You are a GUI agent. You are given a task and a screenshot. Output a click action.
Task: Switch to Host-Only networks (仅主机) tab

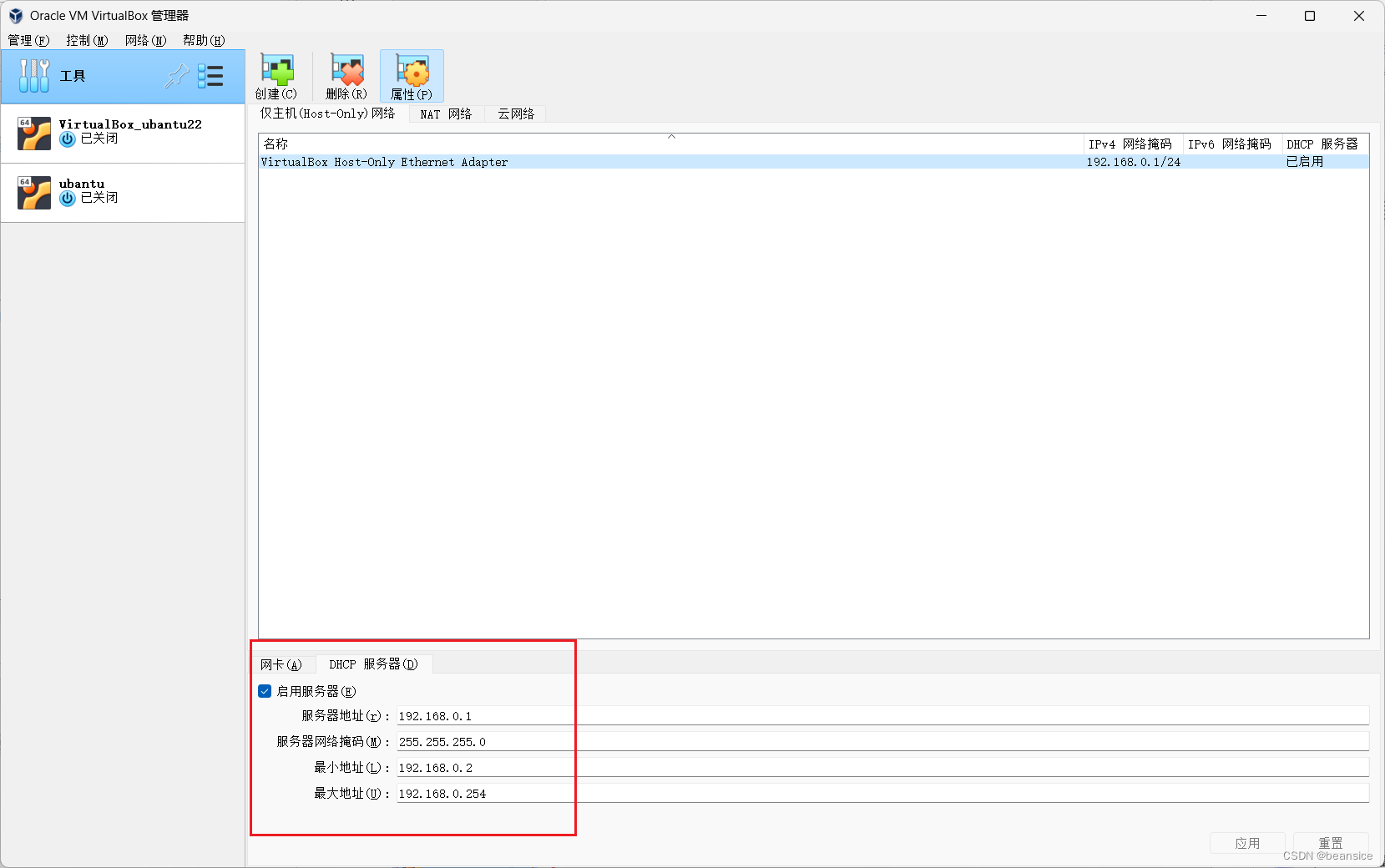click(x=327, y=114)
